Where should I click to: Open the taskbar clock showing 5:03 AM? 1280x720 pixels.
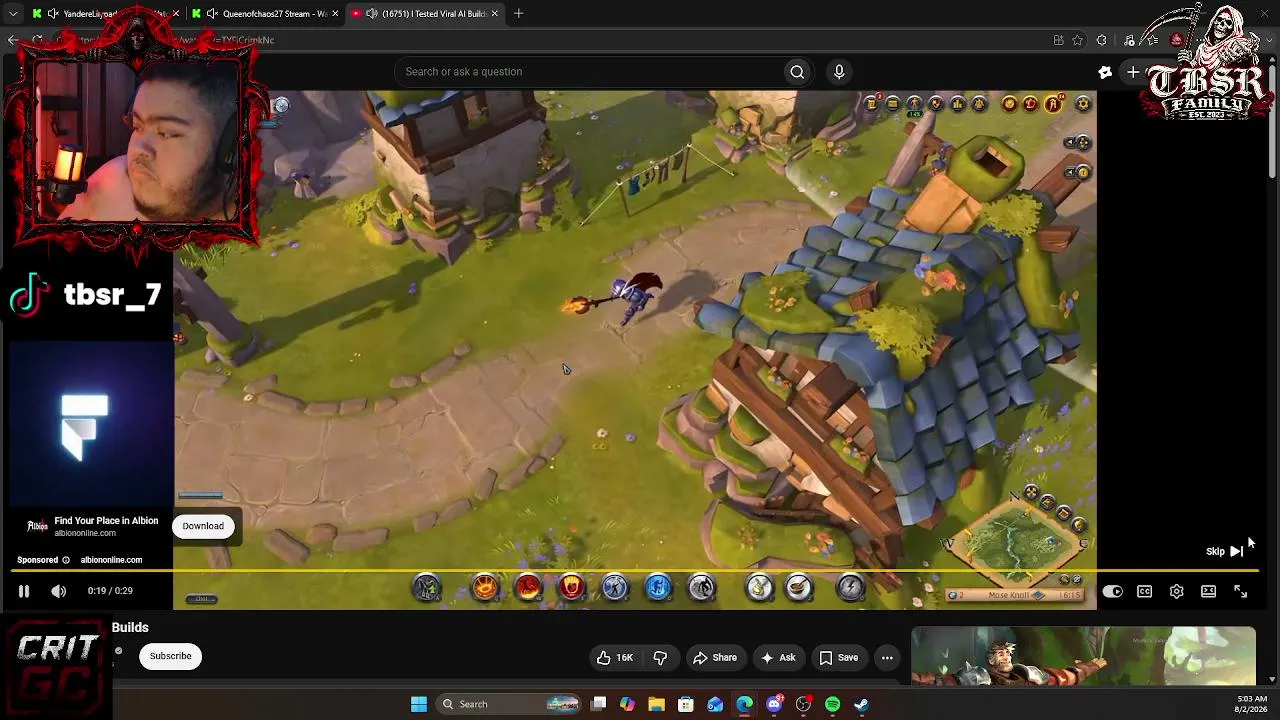(1252, 704)
